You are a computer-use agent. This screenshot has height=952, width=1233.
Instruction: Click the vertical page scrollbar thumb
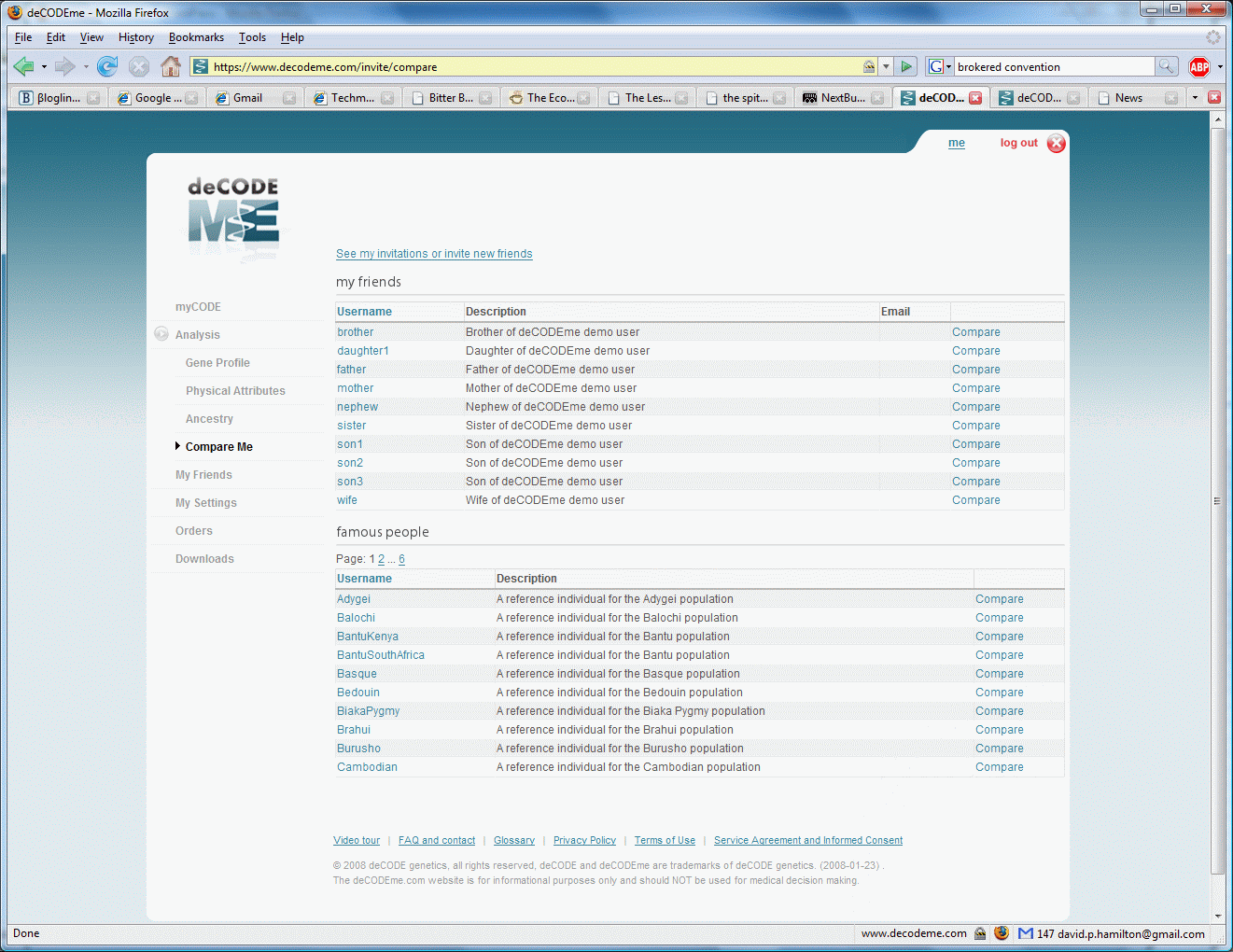[x=1217, y=499]
